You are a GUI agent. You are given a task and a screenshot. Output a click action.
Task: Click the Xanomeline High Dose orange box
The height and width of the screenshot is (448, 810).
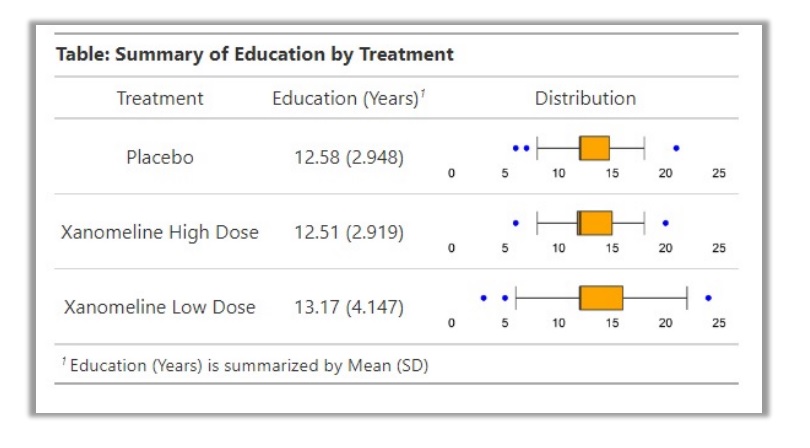point(595,223)
